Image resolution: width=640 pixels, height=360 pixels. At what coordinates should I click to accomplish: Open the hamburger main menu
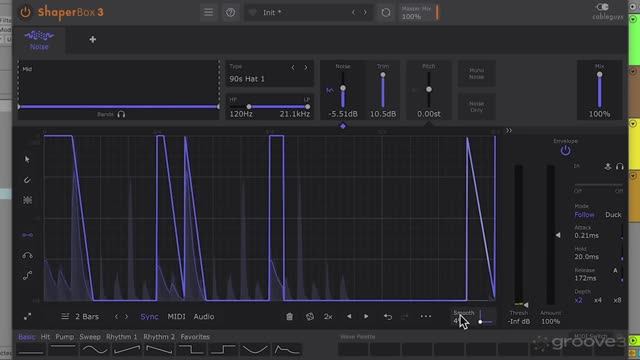pos(208,12)
